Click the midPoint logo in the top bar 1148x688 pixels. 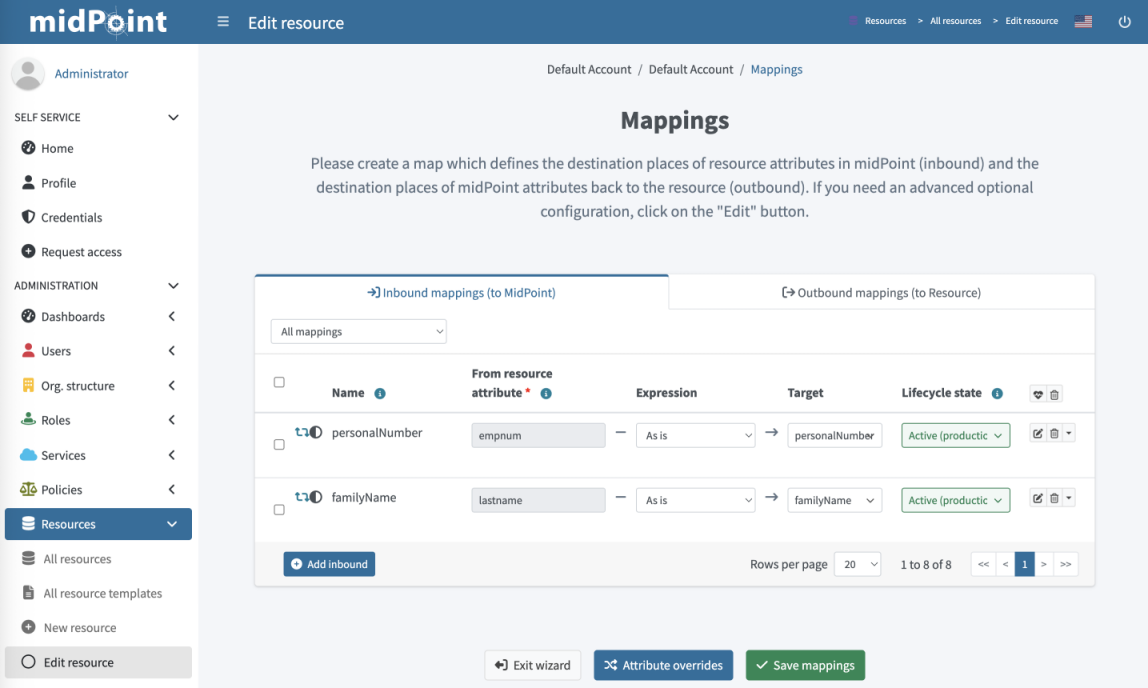[96, 20]
